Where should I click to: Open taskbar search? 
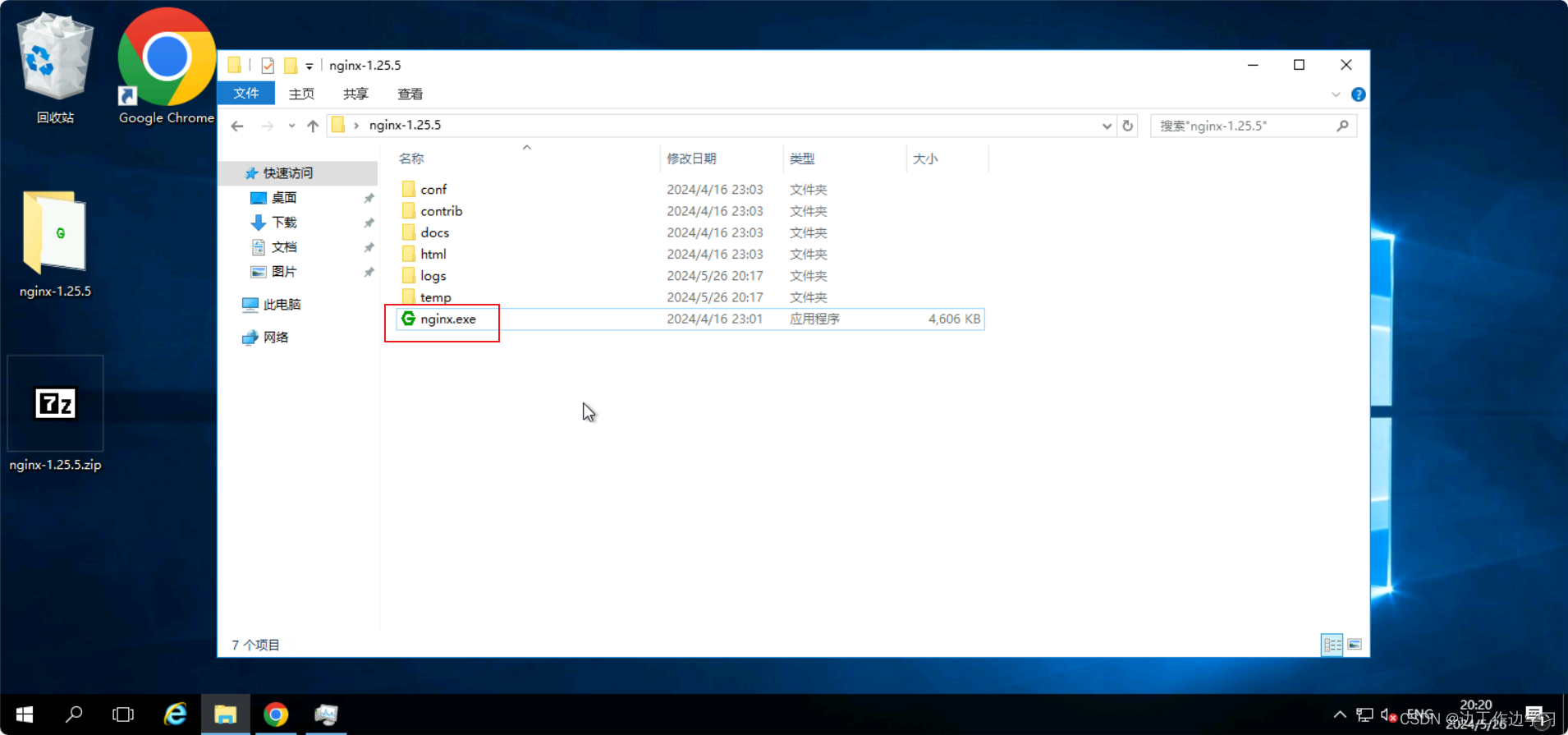tap(74, 714)
